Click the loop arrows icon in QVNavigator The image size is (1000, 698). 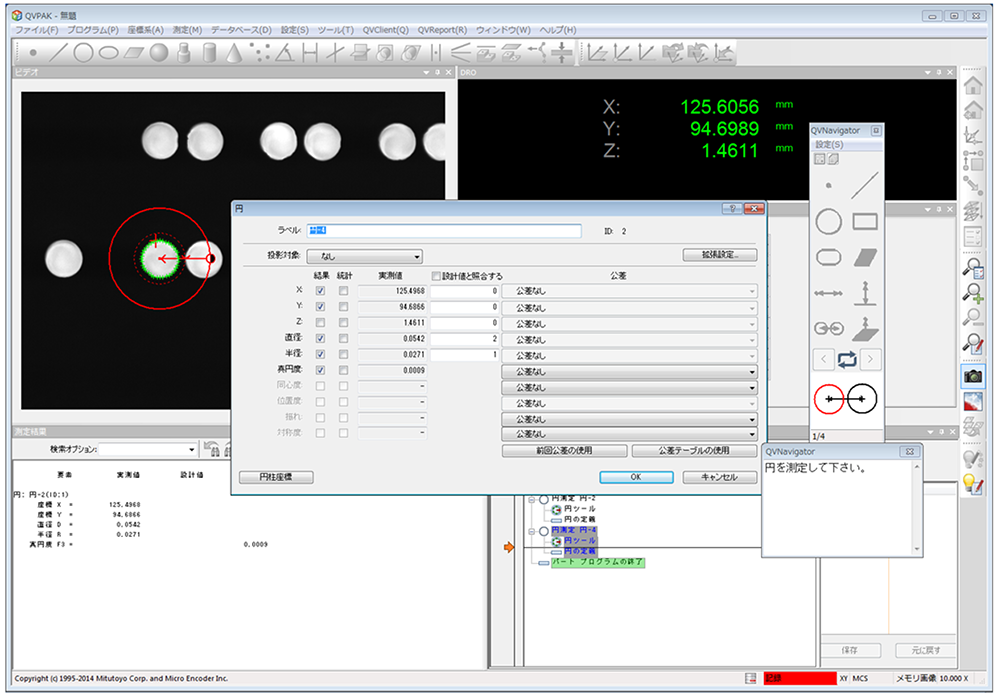coord(845,358)
